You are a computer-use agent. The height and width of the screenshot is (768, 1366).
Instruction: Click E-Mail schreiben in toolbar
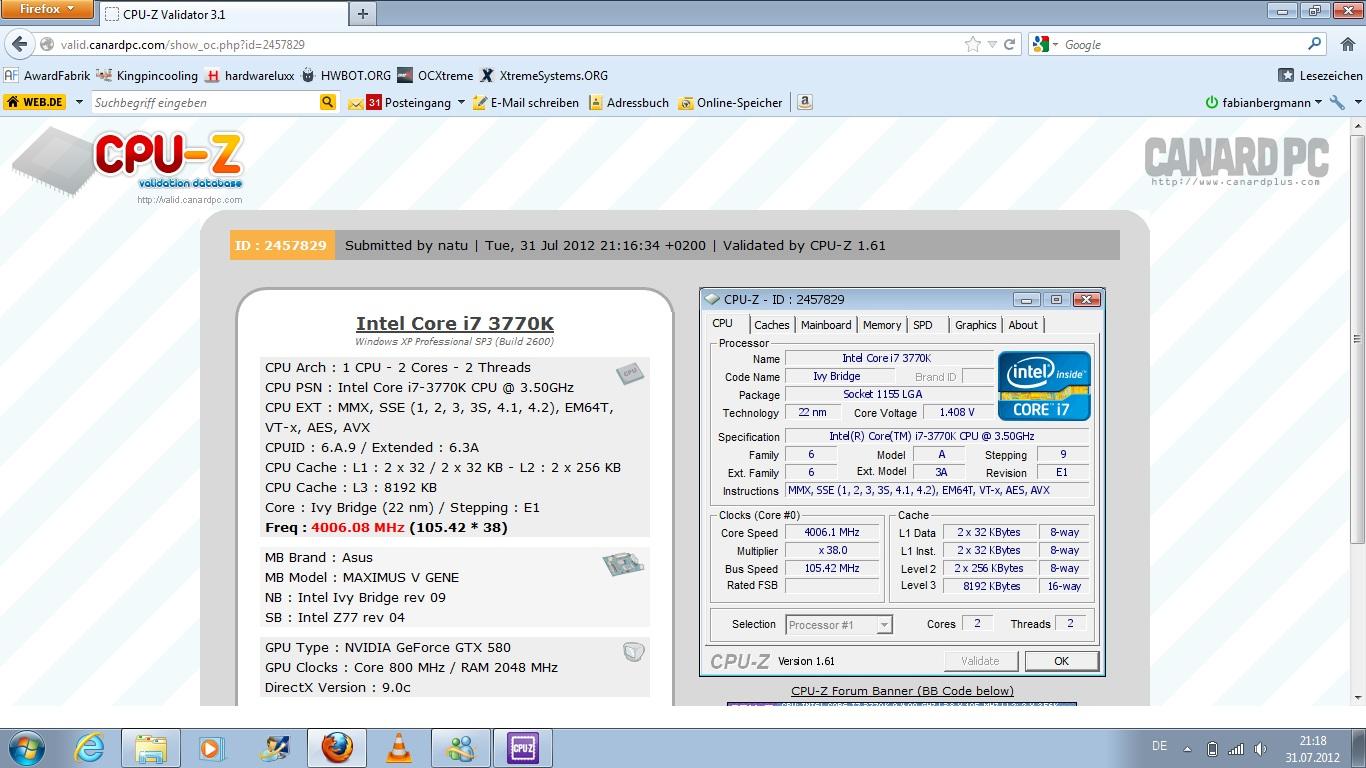[526, 102]
